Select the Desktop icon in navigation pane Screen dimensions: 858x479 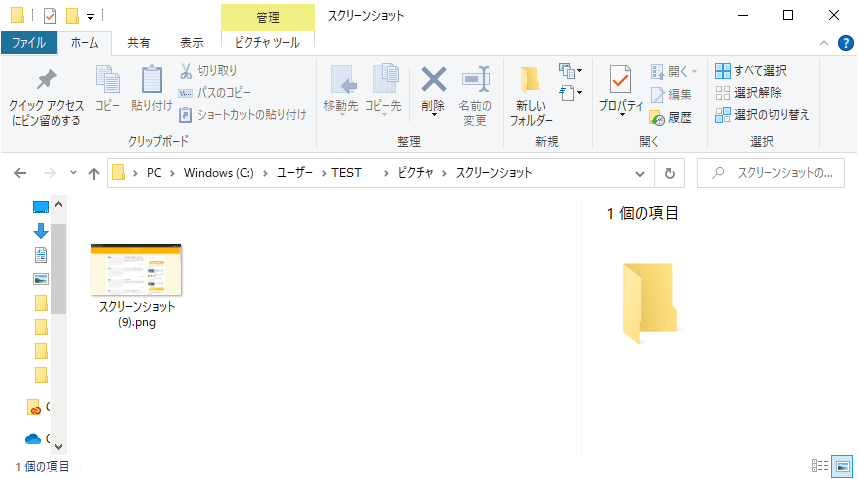[41, 207]
